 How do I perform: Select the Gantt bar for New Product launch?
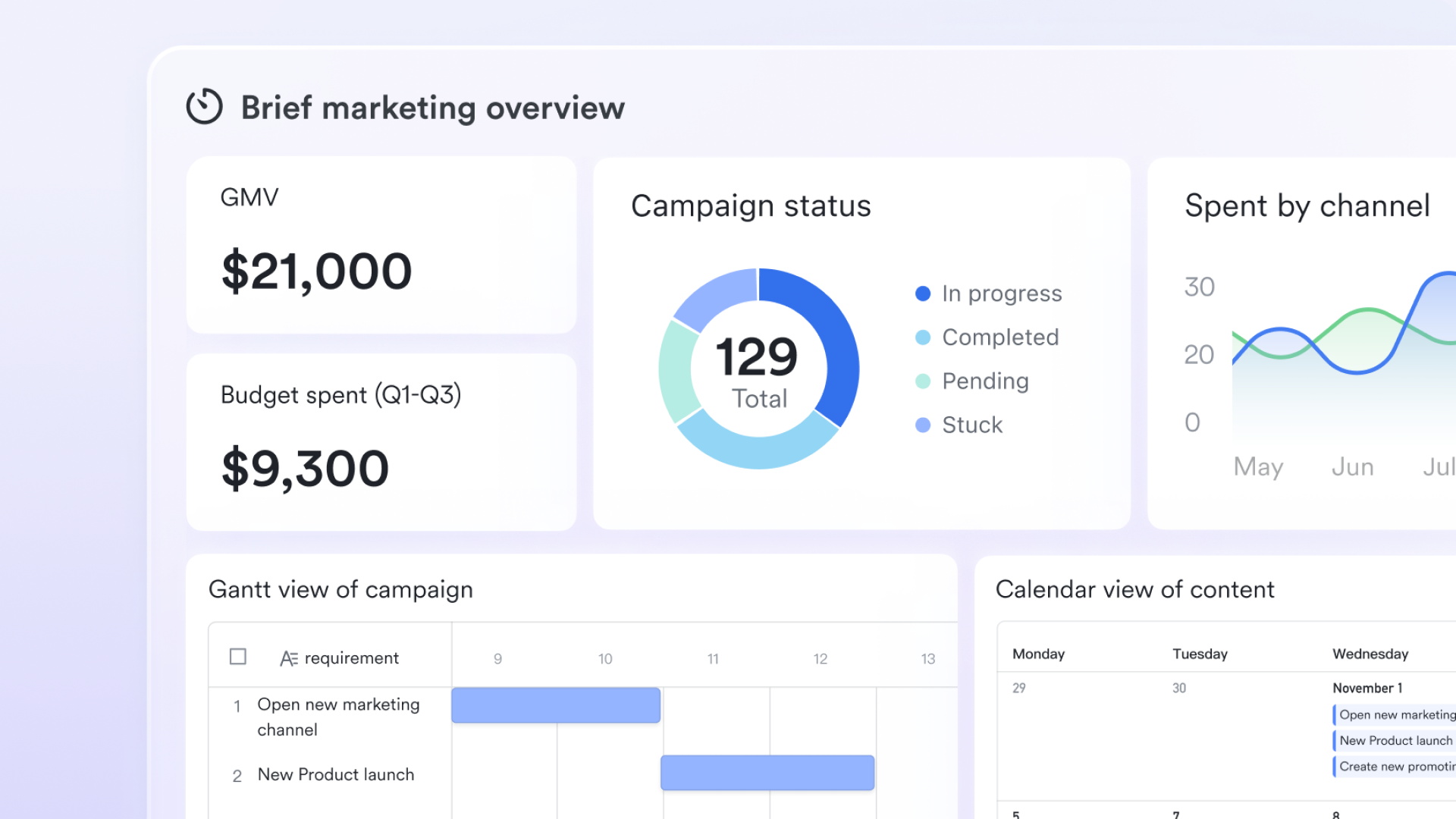pyautogui.click(x=767, y=773)
